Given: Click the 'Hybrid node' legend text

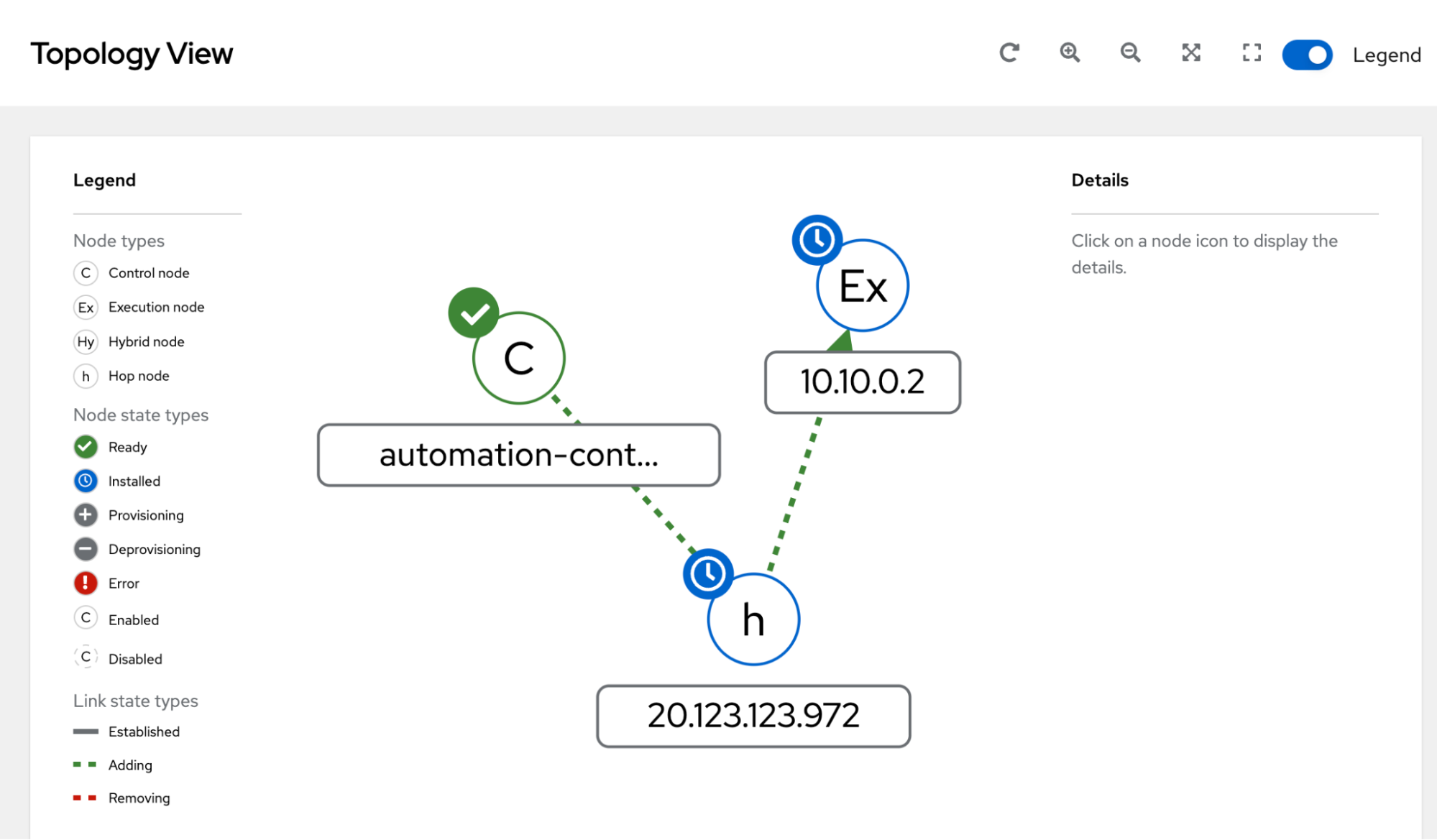Looking at the screenshot, I should 146,342.
